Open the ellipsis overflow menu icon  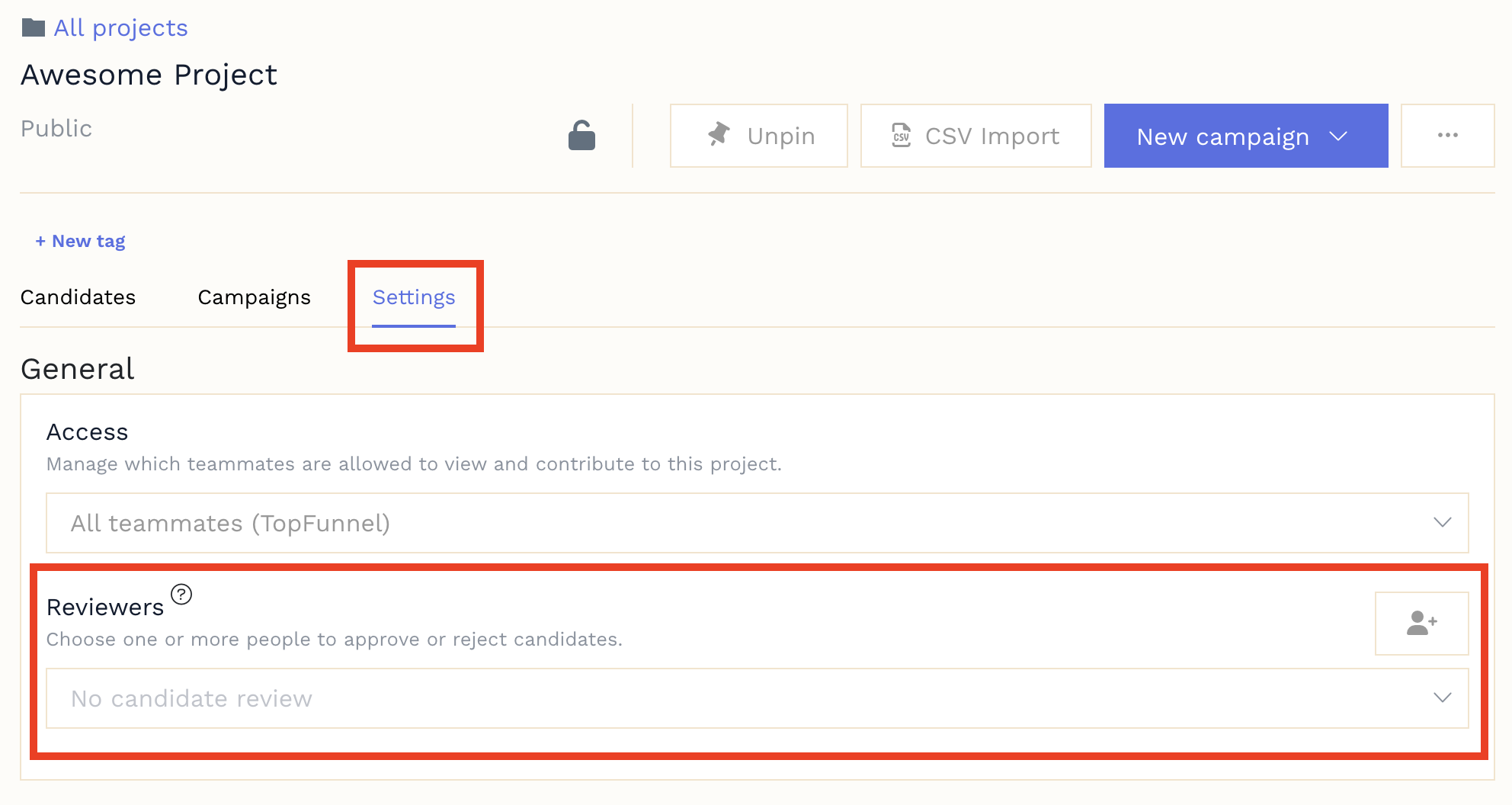tap(1446, 135)
